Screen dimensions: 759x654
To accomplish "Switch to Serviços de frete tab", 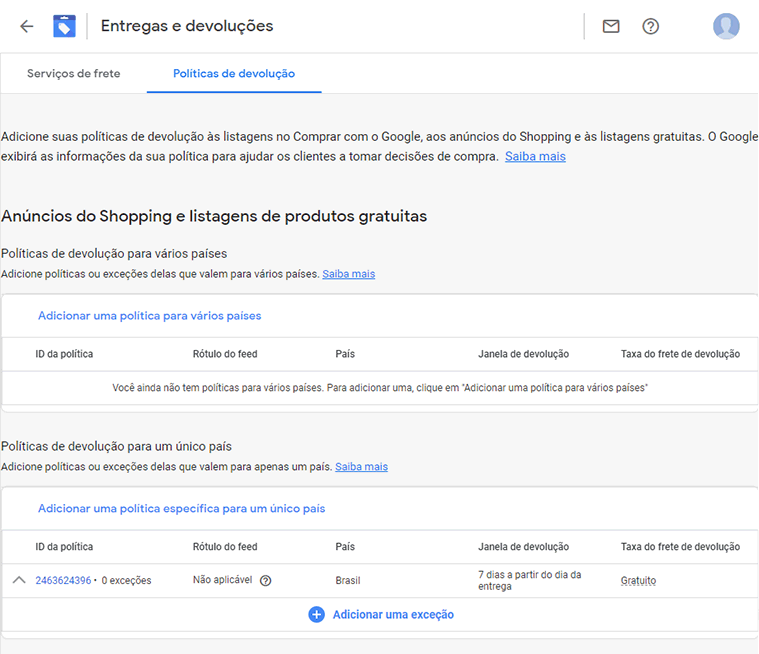I will coord(74,74).
